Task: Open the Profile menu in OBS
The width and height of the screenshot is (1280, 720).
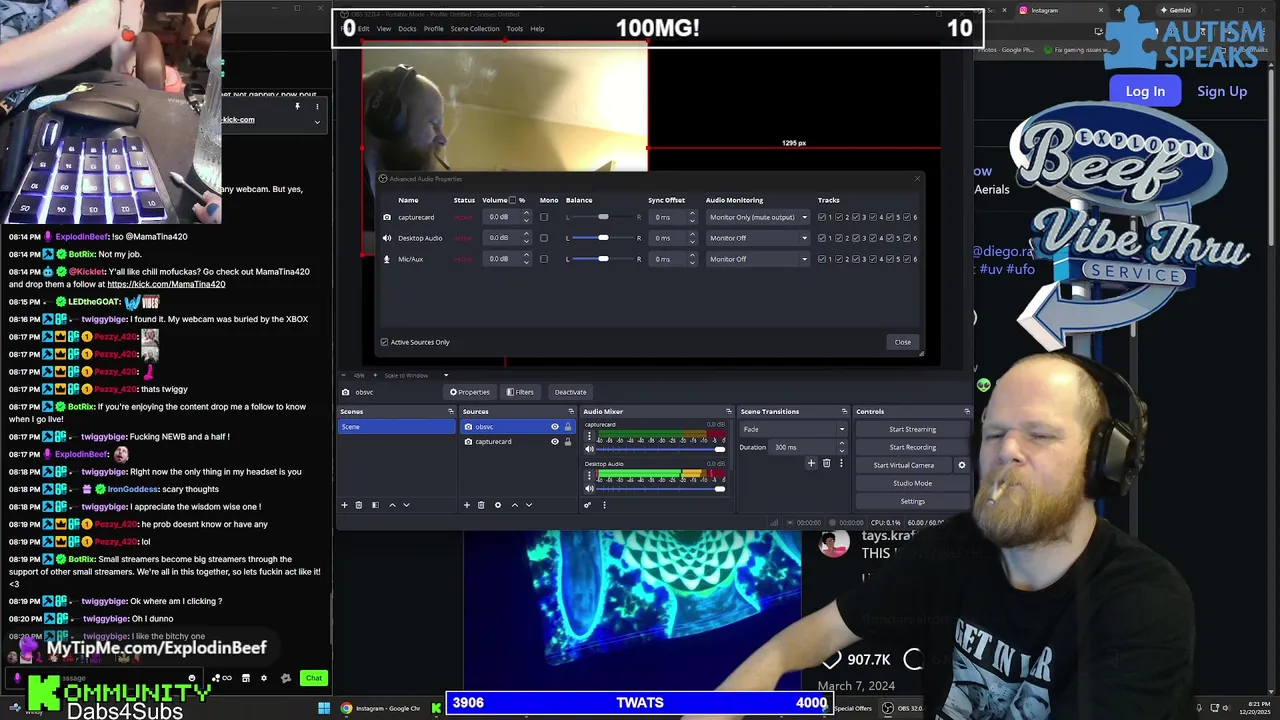Action: click(x=434, y=29)
